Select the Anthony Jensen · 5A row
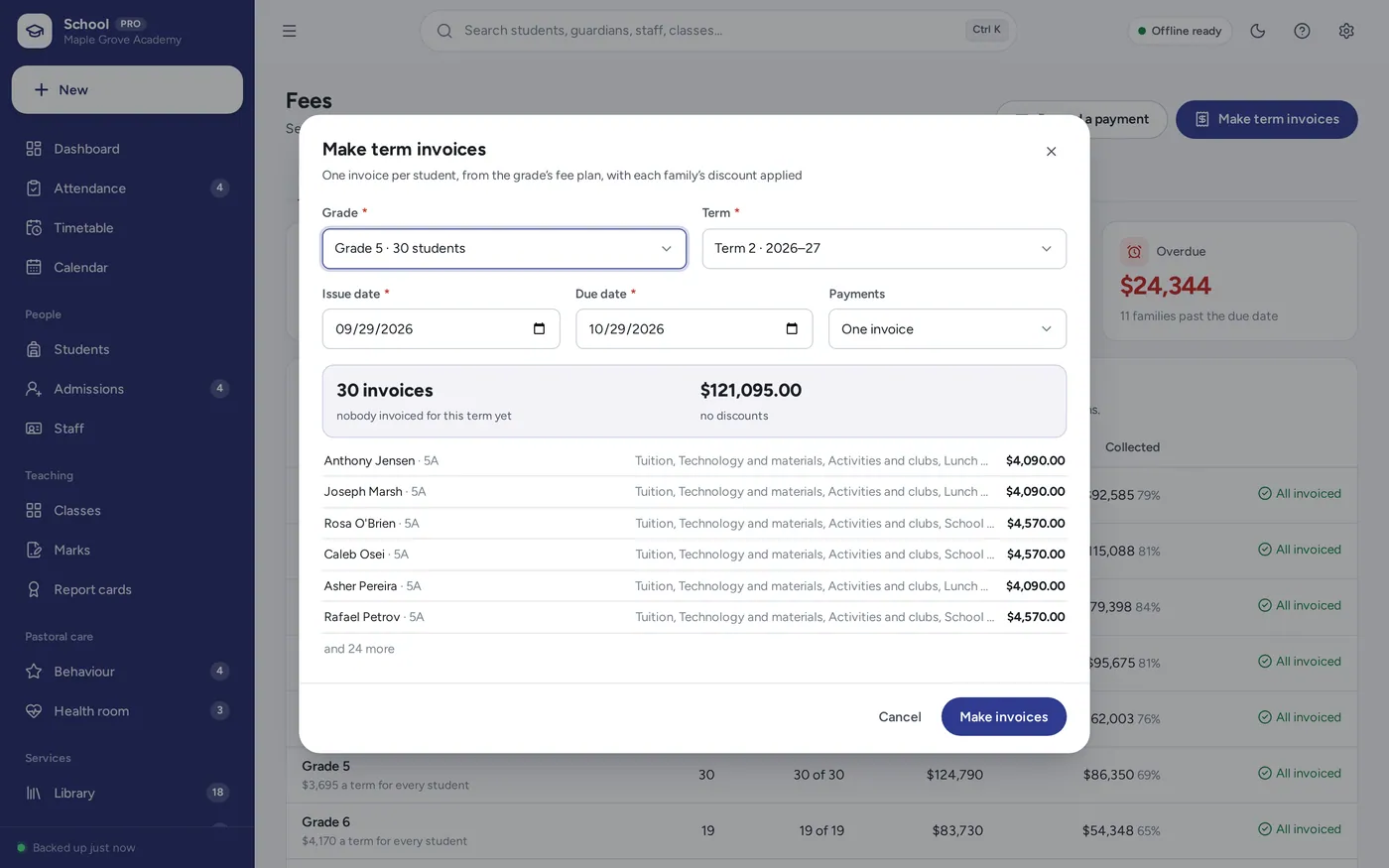Screen dimensions: 1389x868 (694, 460)
